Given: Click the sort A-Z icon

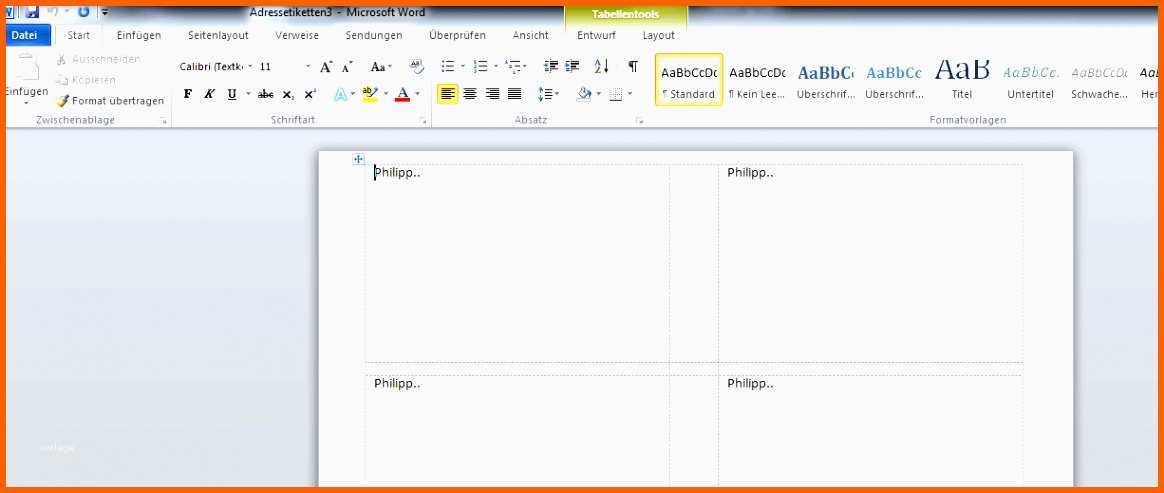Looking at the screenshot, I should tap(601, 67).
